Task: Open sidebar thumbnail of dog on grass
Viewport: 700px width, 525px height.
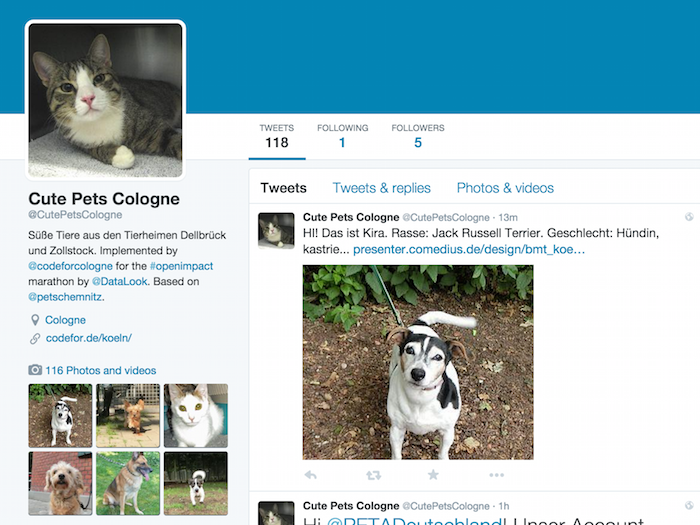Action: [x=196, y=483]
